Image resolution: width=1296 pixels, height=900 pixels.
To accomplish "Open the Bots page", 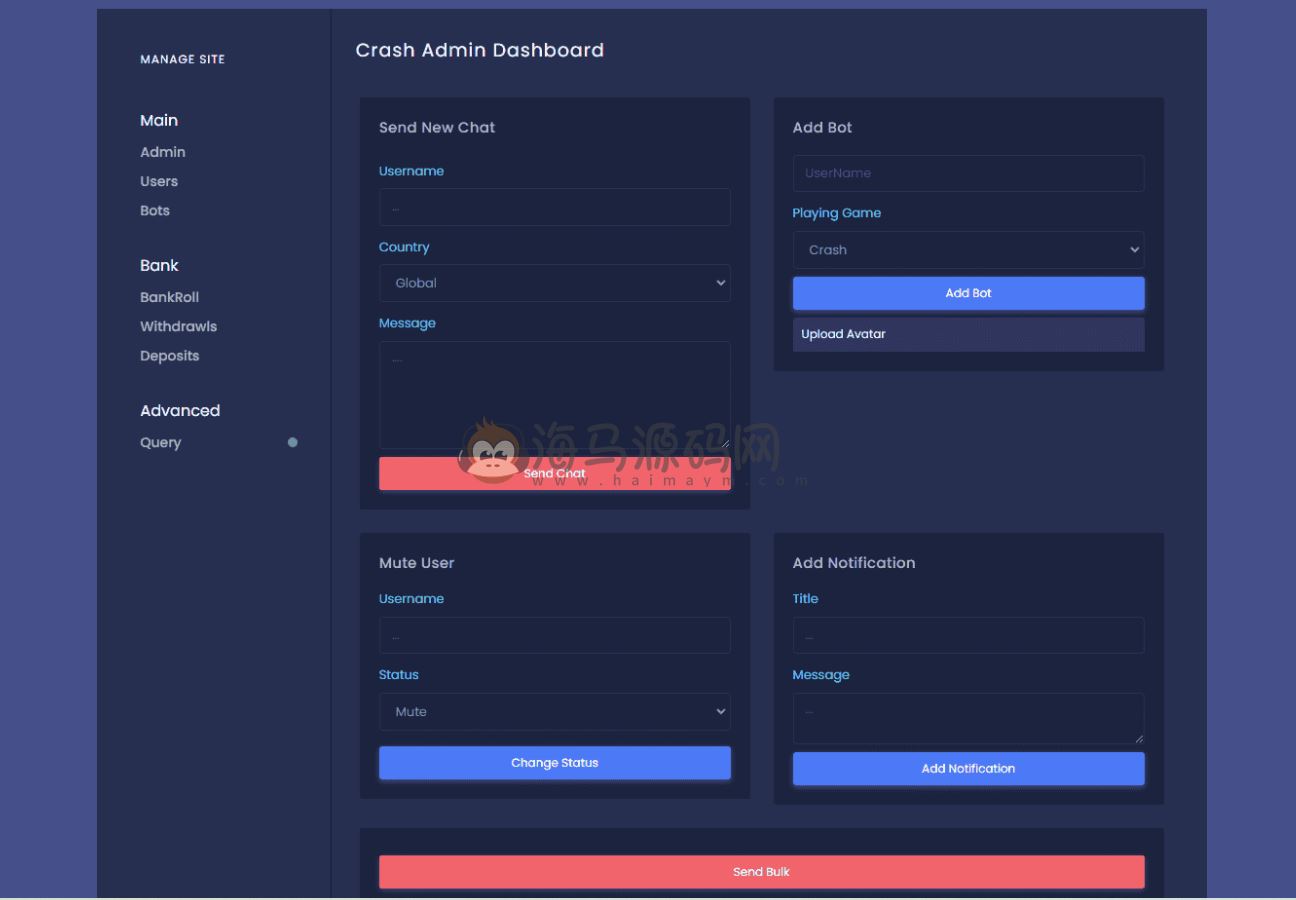I will [x=155, y=211].
